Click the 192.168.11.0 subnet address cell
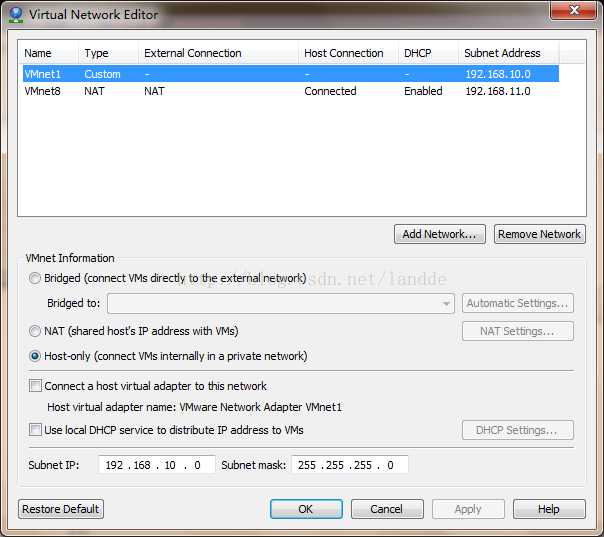 click(x=498, y=91)
